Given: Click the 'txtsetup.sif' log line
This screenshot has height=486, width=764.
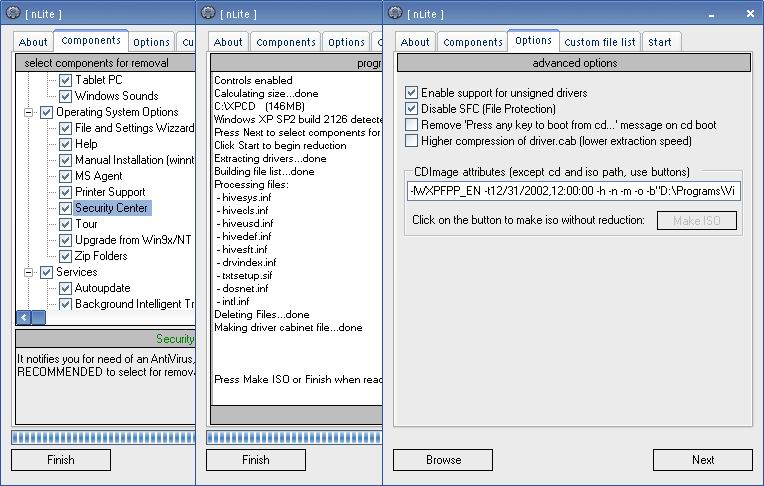Looking at the screenshot, I should point(244,275).
